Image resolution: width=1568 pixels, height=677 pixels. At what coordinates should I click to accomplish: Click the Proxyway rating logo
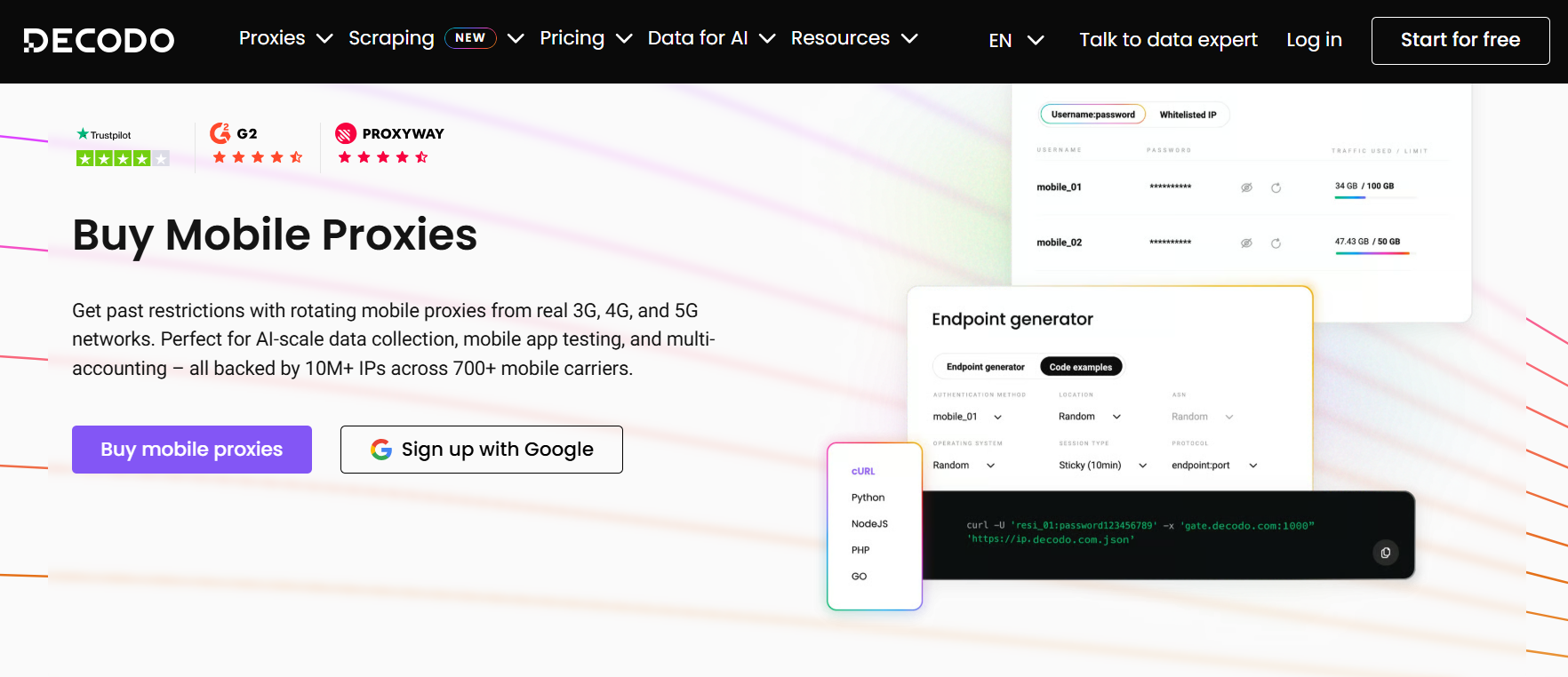pyautogui.click(x=389, y=133)
